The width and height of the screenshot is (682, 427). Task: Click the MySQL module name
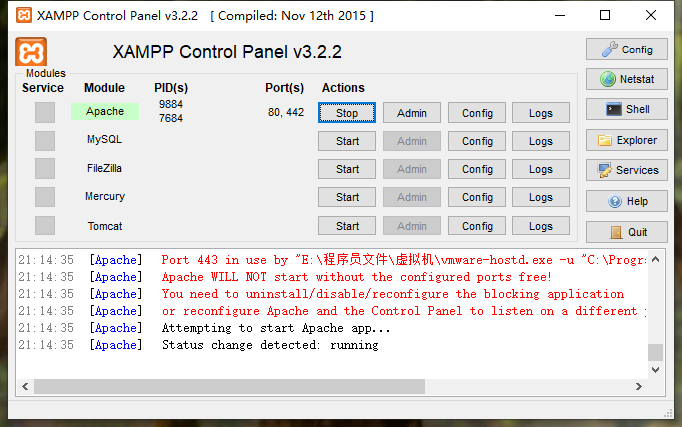click(x=104, y=139)
